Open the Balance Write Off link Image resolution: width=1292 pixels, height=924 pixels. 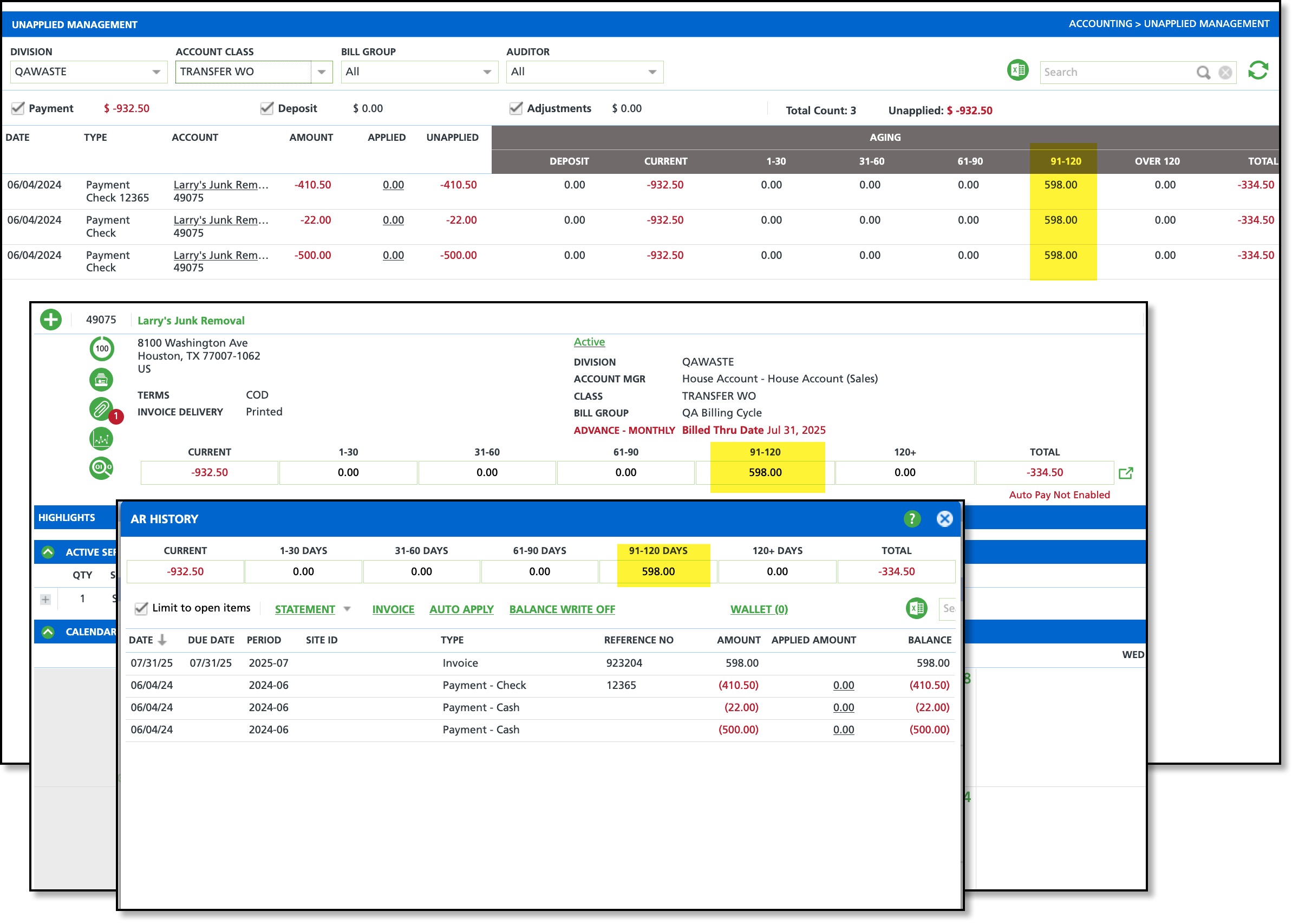562,609
